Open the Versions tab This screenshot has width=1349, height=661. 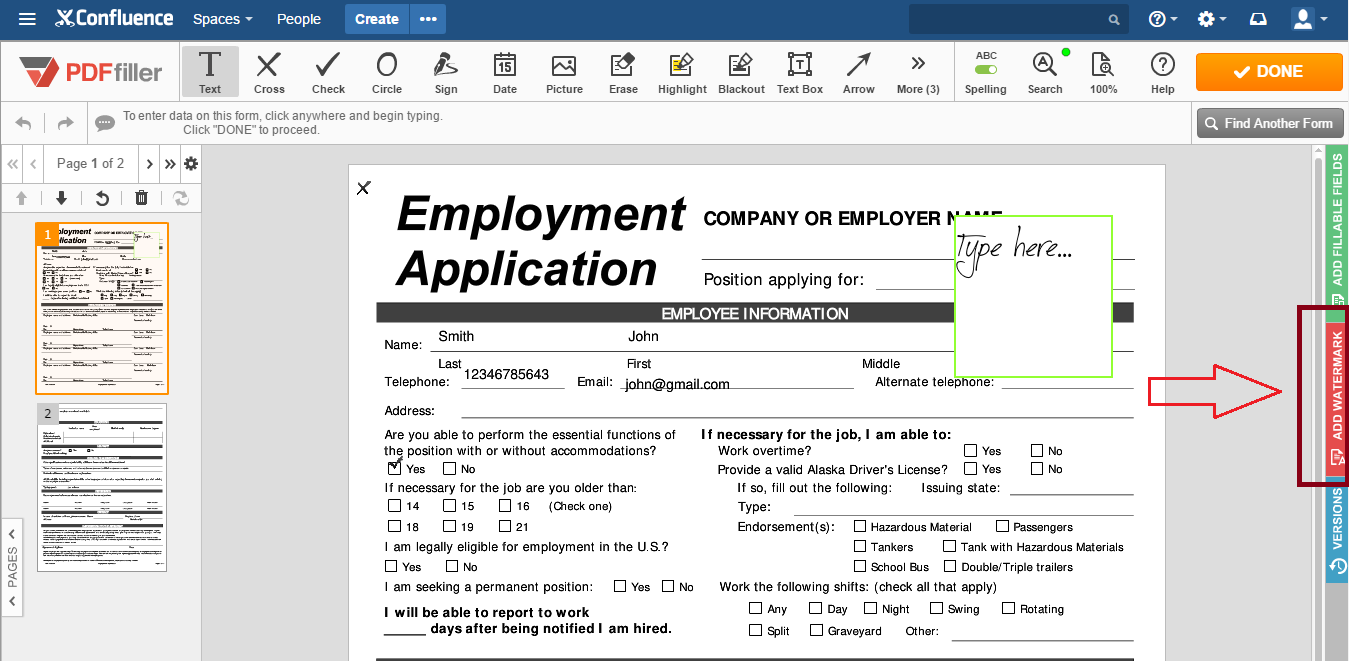point(1337,533)
